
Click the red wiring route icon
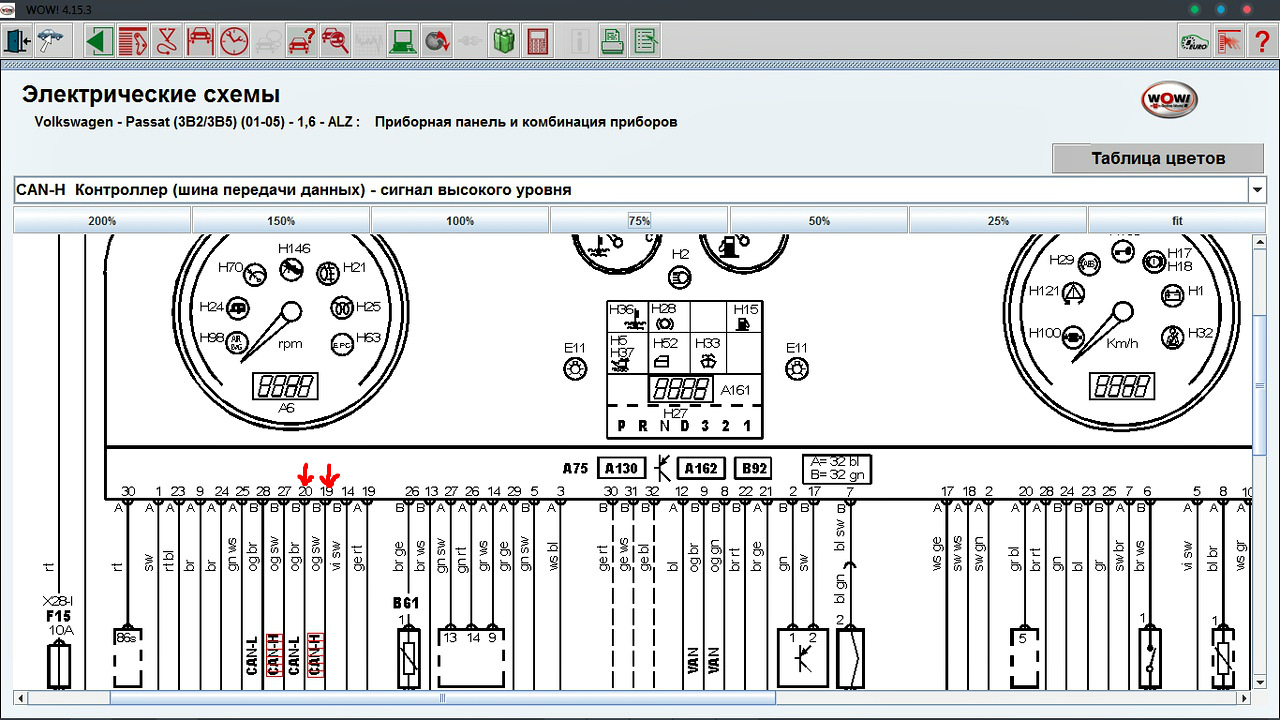click(166, 41)
